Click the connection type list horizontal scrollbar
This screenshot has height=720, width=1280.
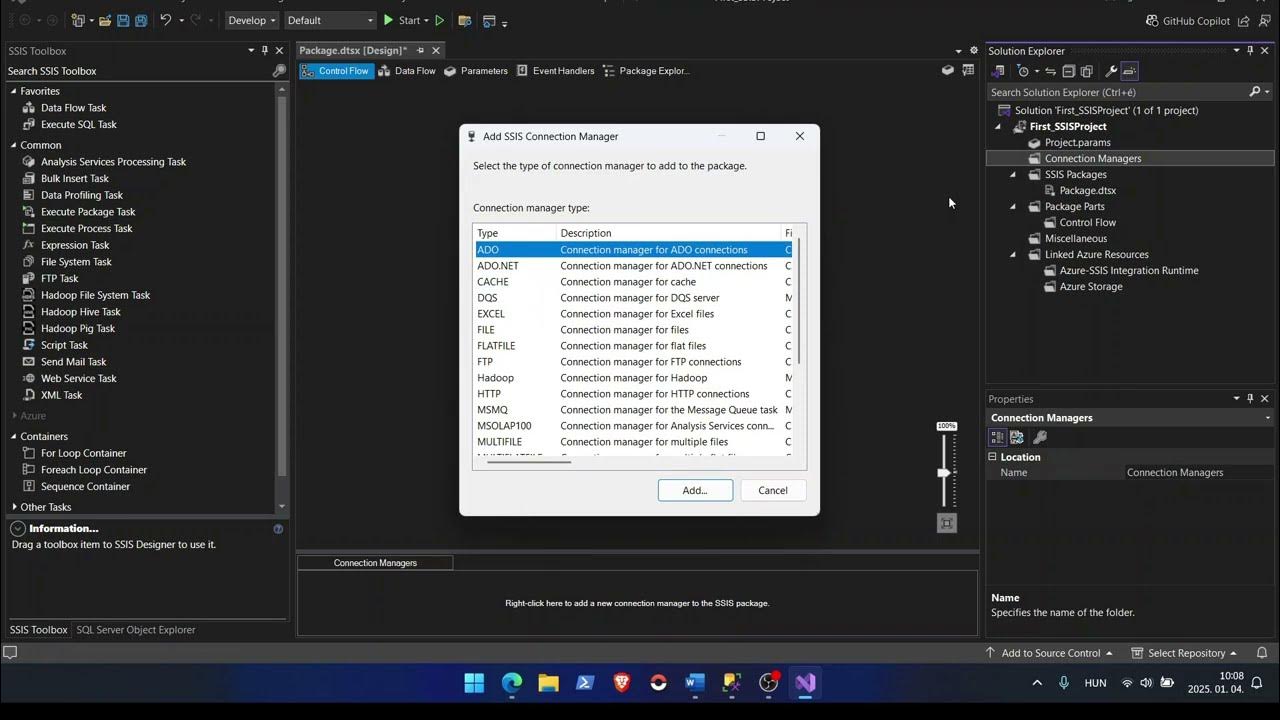click(529, 461)
